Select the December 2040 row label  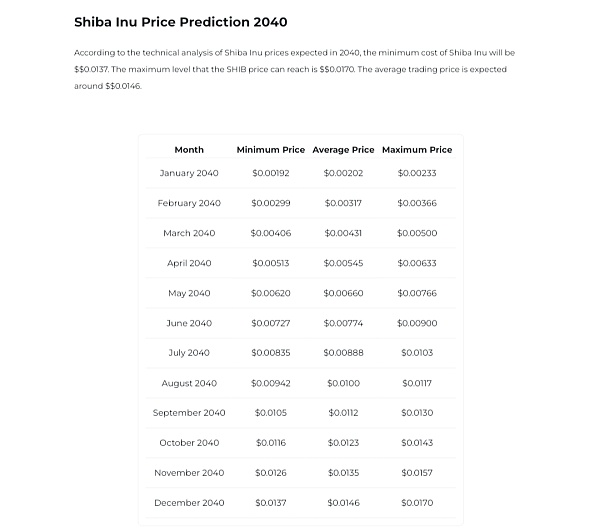point(189,503)
